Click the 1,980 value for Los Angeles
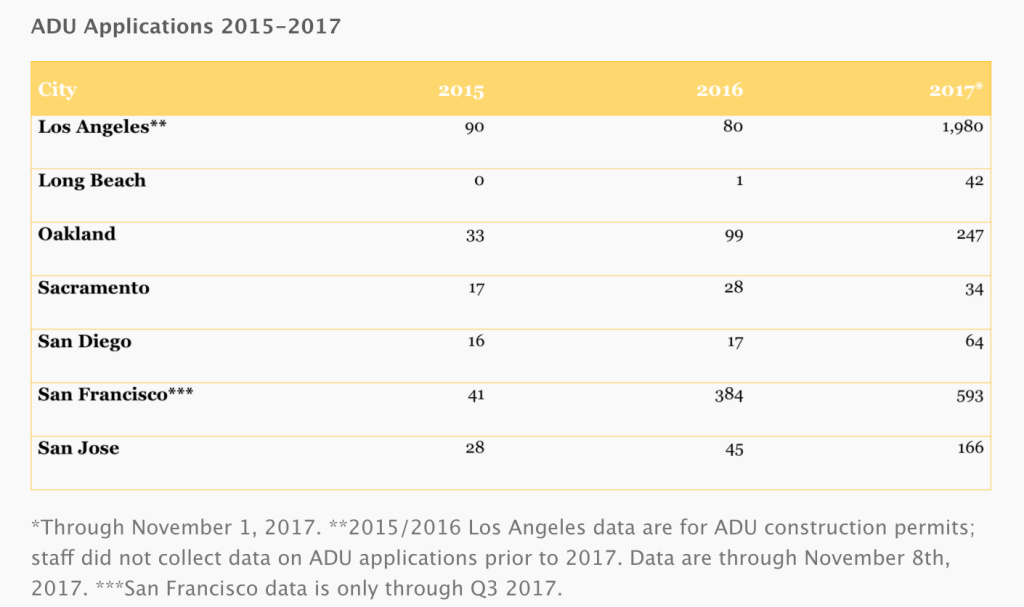1024x607 pixels. pyautogui.click(x=962, y=127)
